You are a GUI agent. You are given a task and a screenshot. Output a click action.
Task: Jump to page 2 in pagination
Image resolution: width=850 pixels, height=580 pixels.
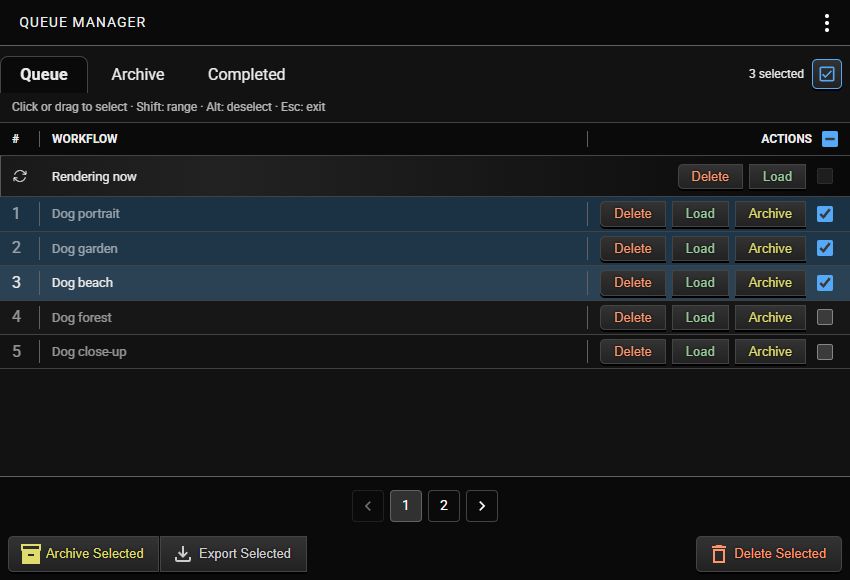[444, 506]
